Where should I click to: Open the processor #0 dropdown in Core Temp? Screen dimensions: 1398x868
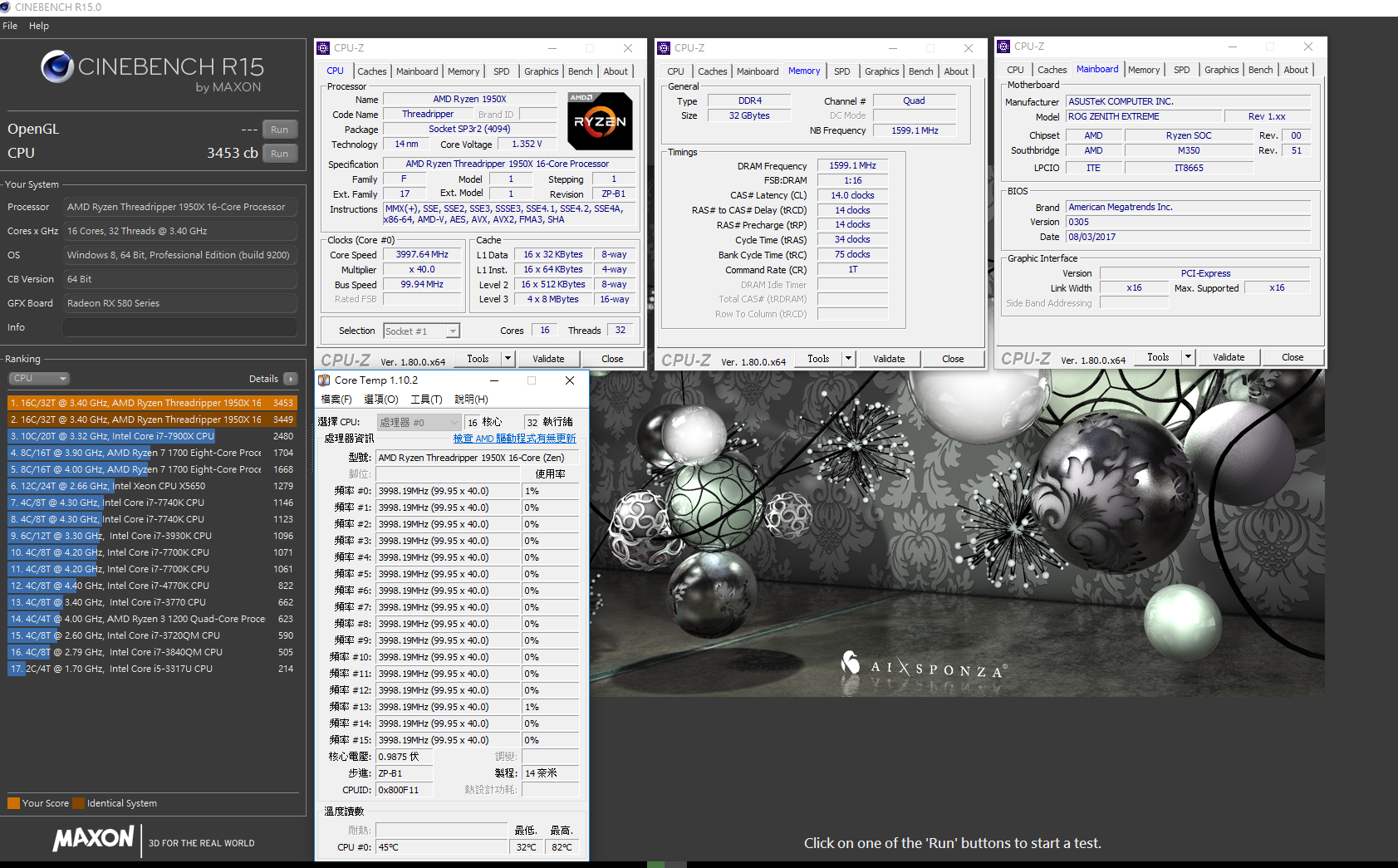coord(419,423)
